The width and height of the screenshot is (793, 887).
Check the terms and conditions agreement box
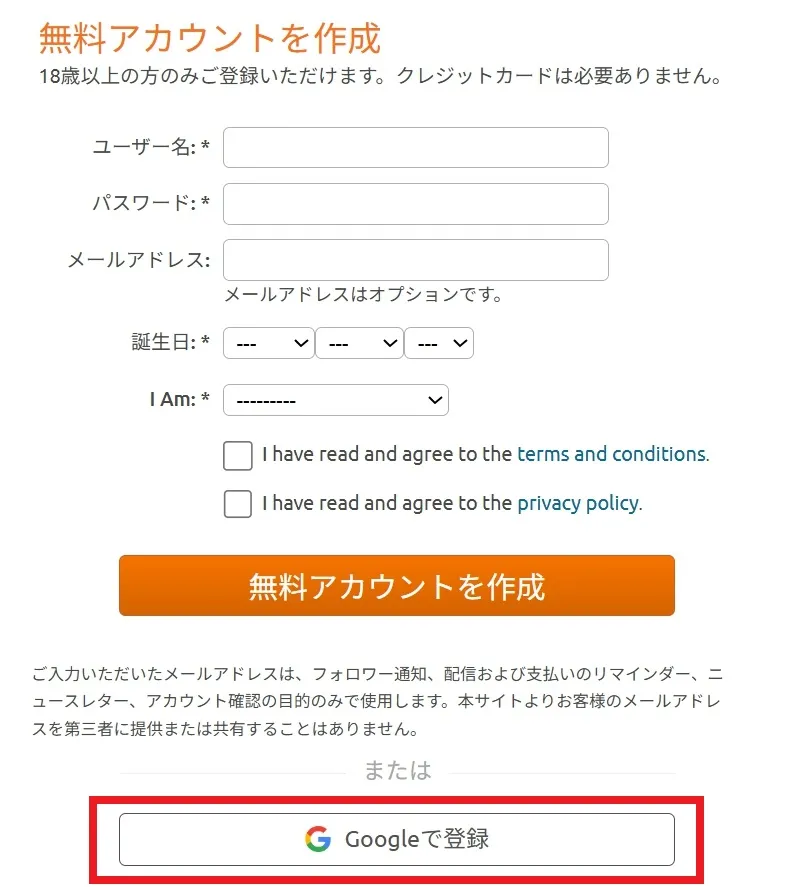tap(238, 455)
